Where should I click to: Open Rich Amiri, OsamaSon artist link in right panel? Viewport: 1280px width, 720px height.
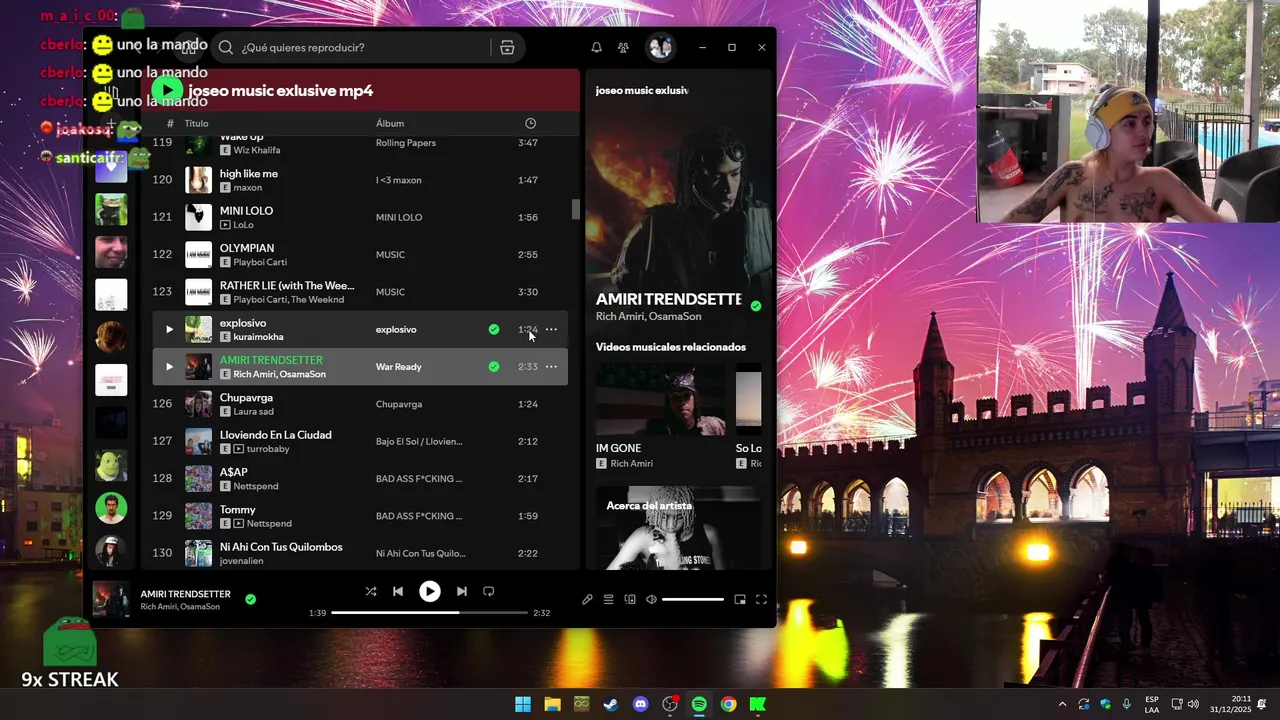(649, 316)
